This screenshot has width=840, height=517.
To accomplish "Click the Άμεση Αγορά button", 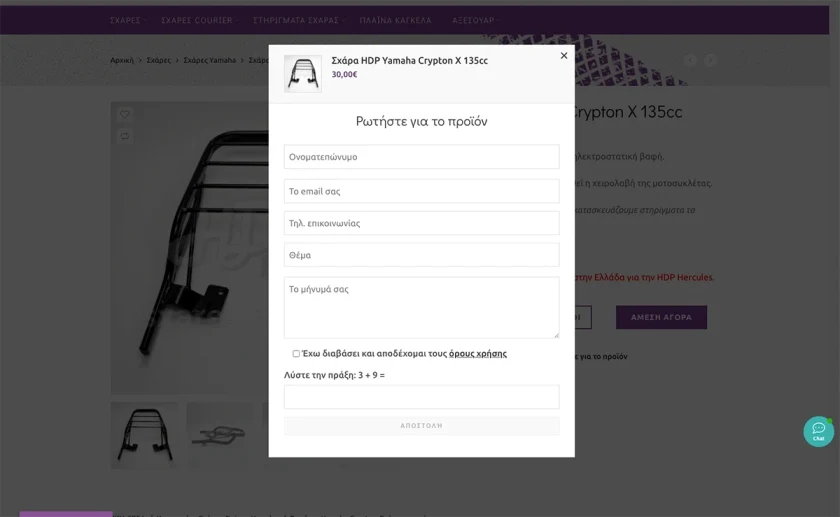I will (661, 317).
